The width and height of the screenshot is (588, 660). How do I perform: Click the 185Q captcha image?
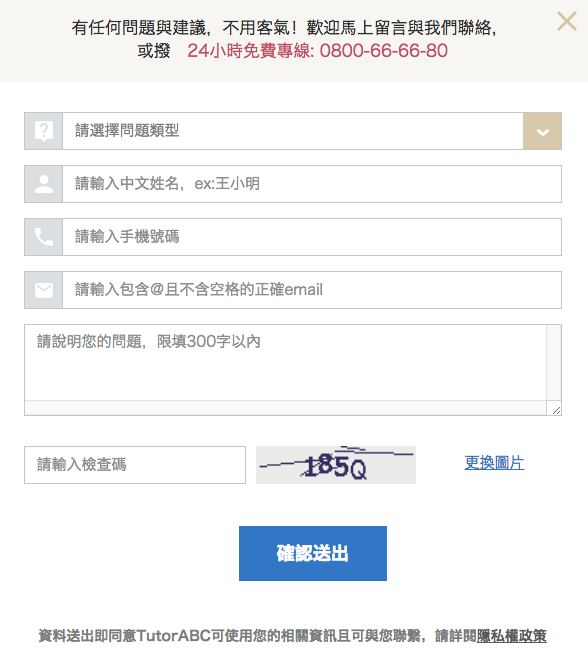tap(336, 465)
